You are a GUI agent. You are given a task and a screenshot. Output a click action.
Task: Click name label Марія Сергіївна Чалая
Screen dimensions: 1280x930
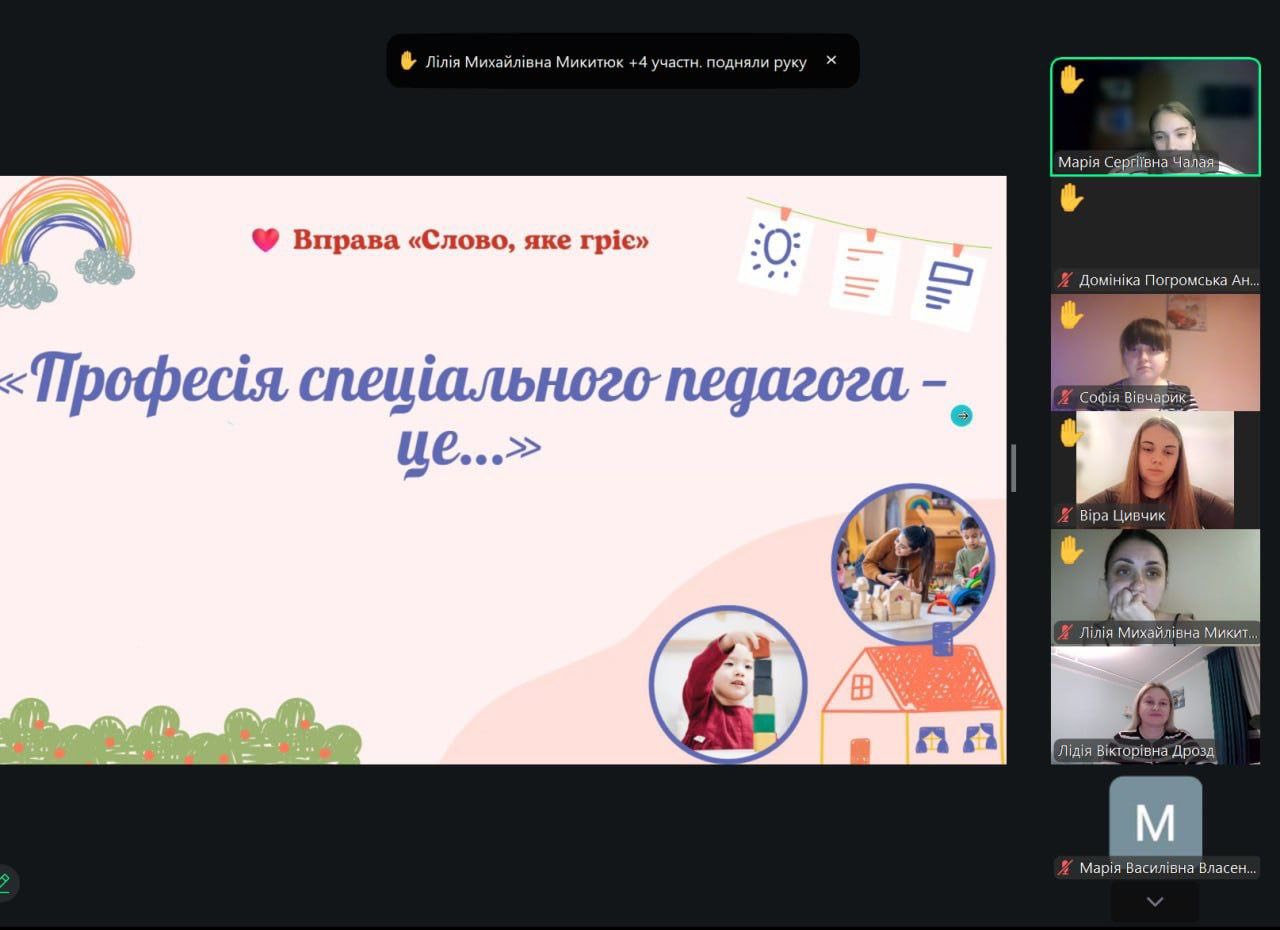(x=1136, y=162)
